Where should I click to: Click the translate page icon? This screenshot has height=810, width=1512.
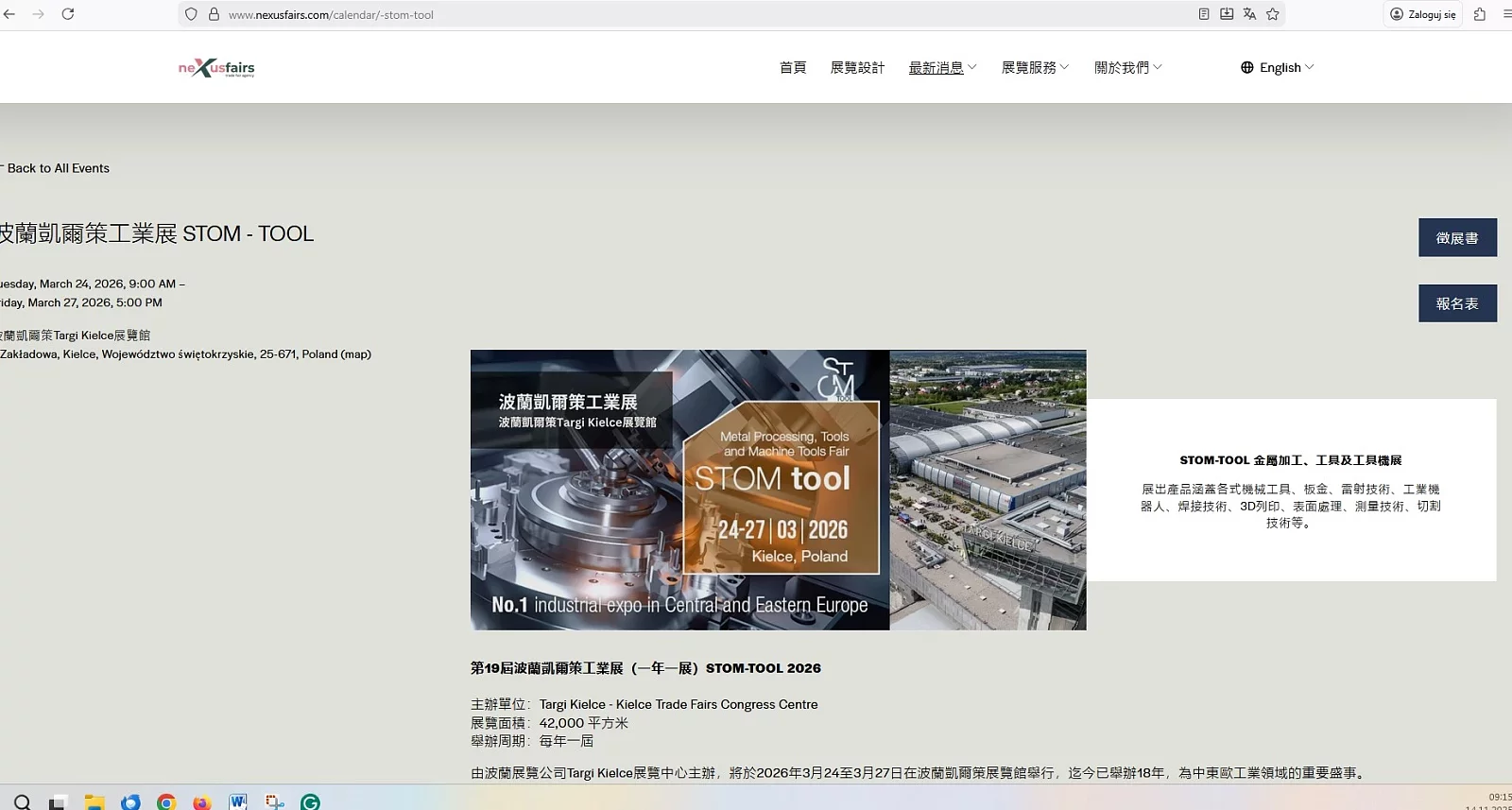pyautogui.click(x=1249, y=14)
